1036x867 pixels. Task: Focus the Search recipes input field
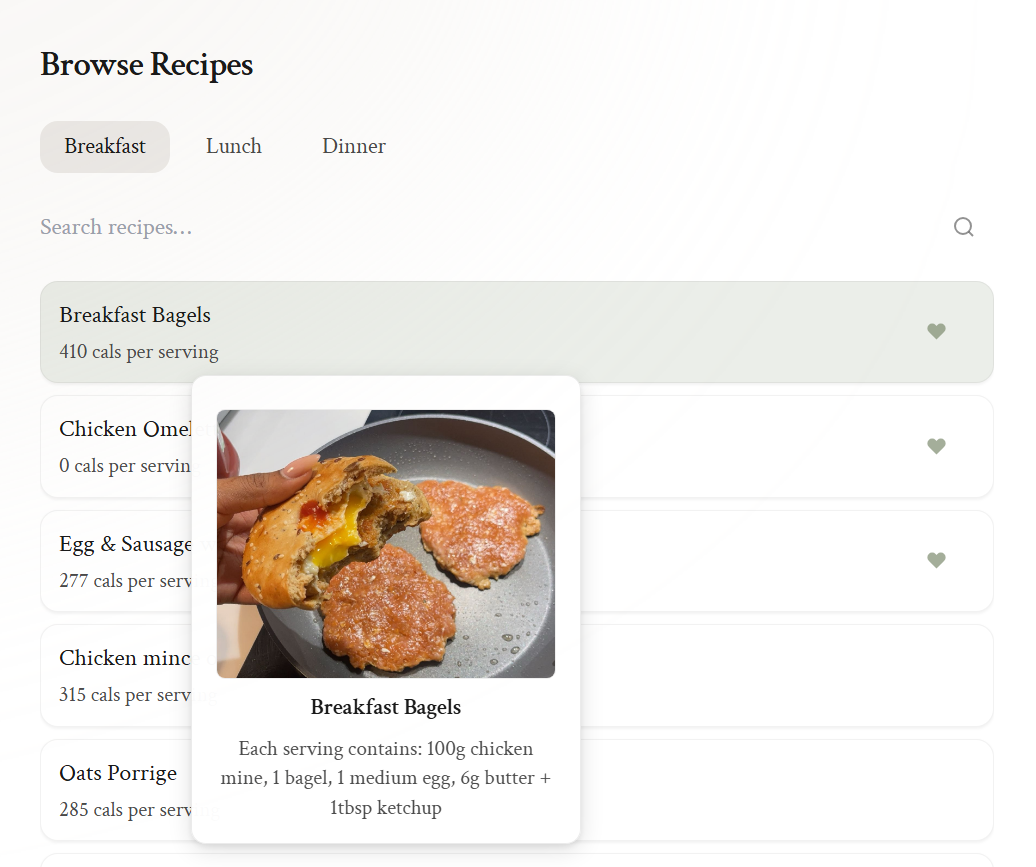[x=489, y=227]
